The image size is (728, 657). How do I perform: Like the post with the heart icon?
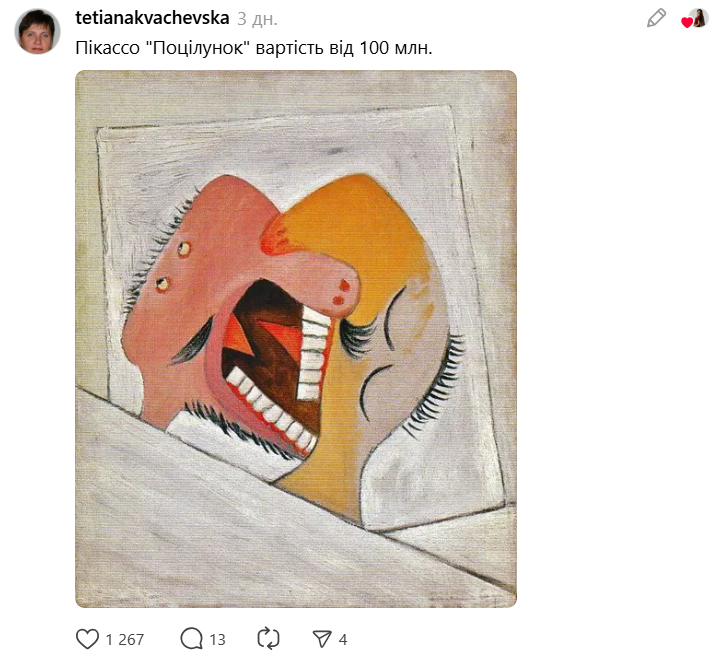coord(88,639)
